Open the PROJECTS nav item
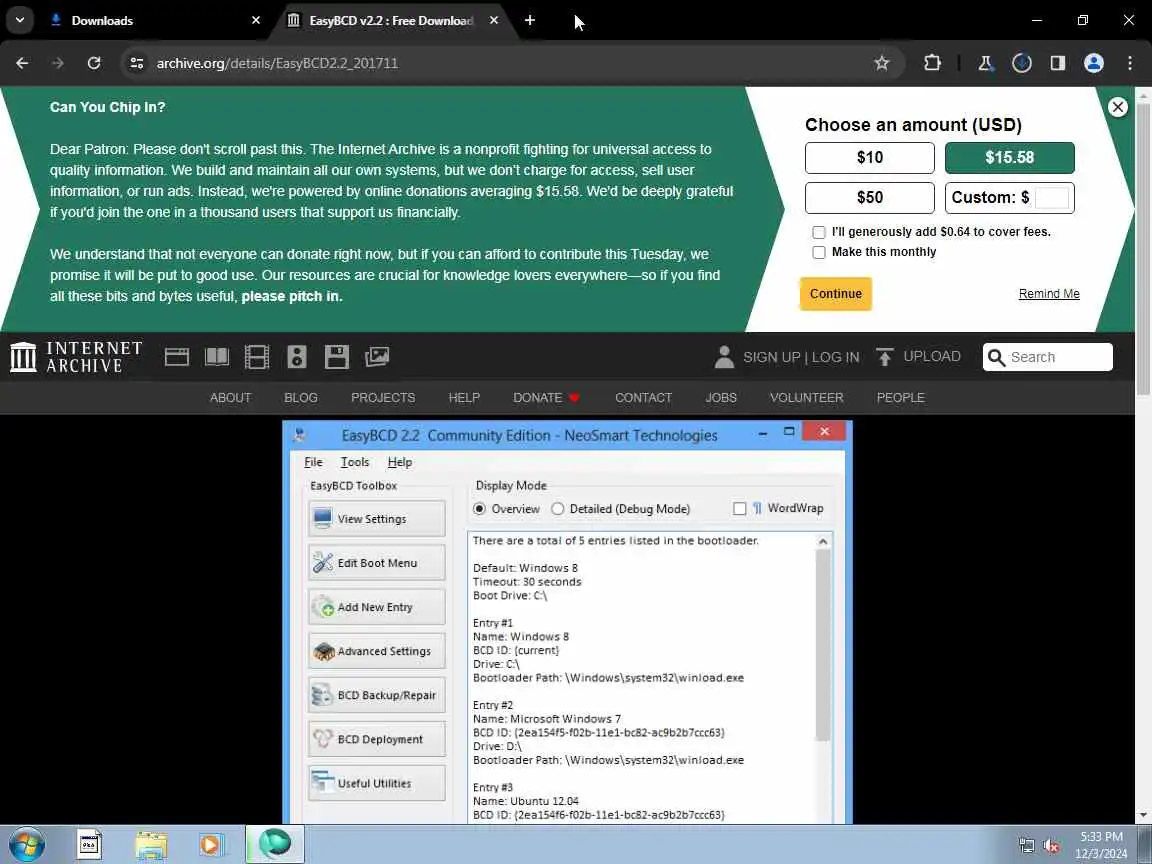This screenshot has width=1152, height=864. pos(383,397)
